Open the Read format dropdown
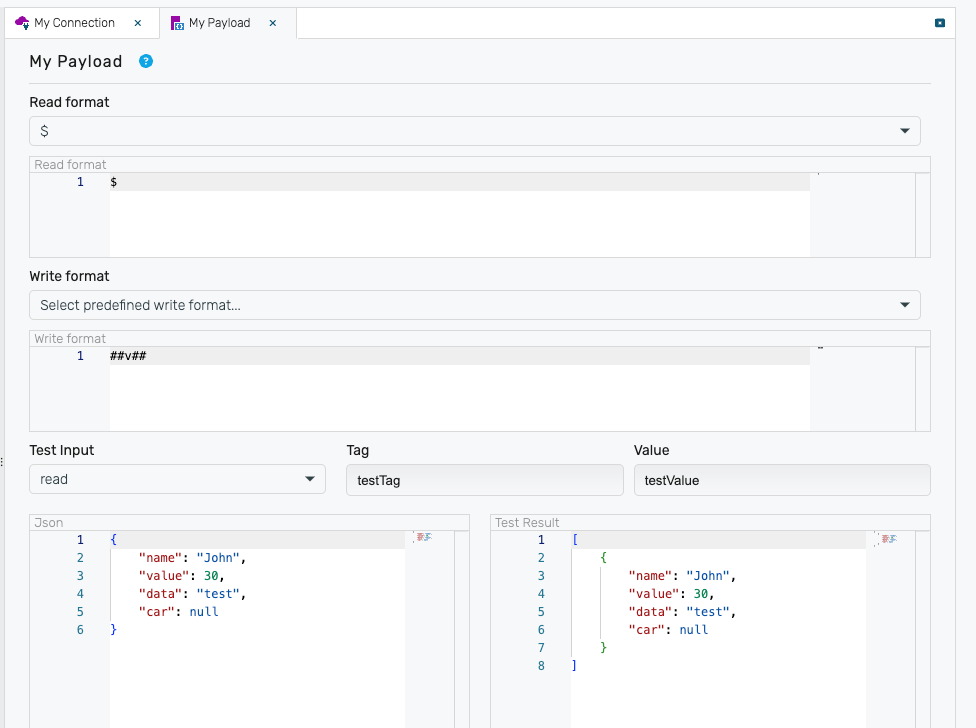Screen dimensions: 976x728 (474, 131)
